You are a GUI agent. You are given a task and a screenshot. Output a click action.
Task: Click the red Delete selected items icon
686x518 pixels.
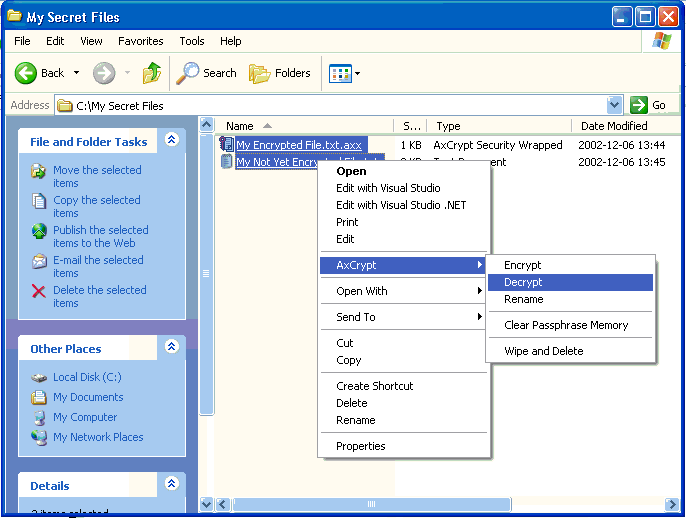click(x=39, y=291)
